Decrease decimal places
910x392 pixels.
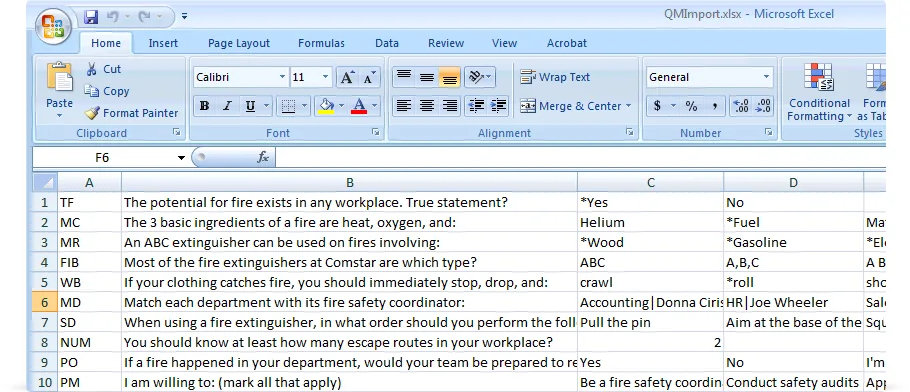(x=763, y=106)
